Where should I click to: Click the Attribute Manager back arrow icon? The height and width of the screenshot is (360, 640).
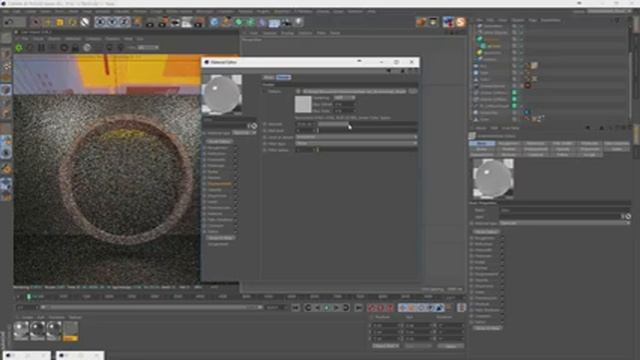(x=588, y=128)
